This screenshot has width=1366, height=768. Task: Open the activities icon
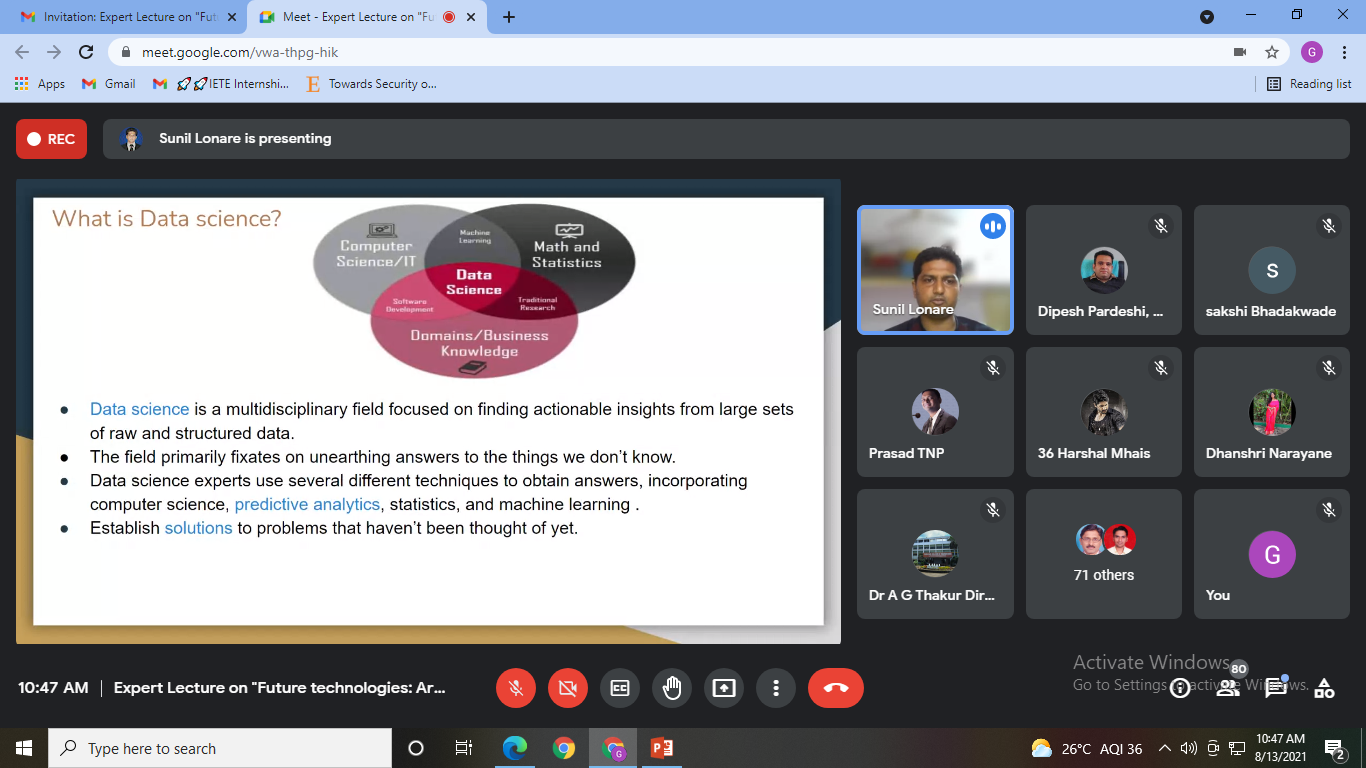coord(1324,688)
